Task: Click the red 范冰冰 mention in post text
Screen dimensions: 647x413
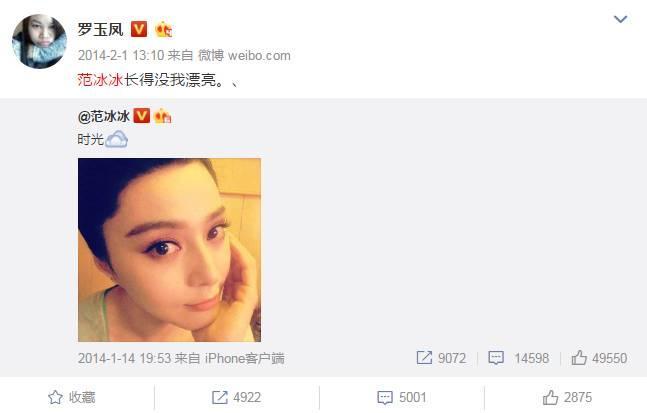Action: (x=100, y=80)
